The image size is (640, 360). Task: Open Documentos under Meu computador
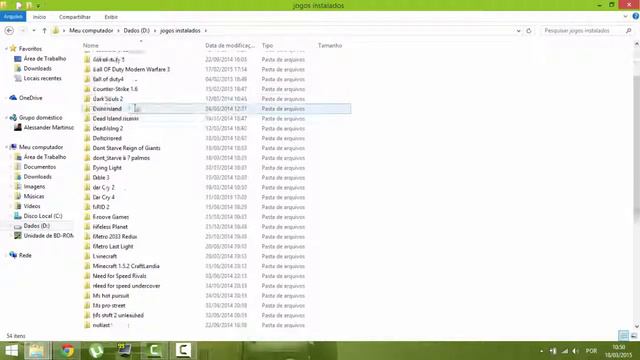click(40, 167)
